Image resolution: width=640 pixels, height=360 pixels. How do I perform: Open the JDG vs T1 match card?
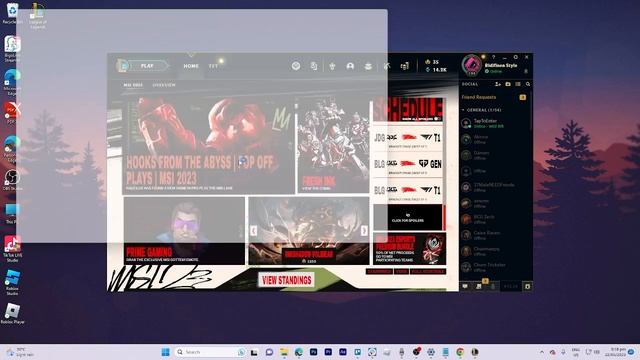[x=408, y=138]
